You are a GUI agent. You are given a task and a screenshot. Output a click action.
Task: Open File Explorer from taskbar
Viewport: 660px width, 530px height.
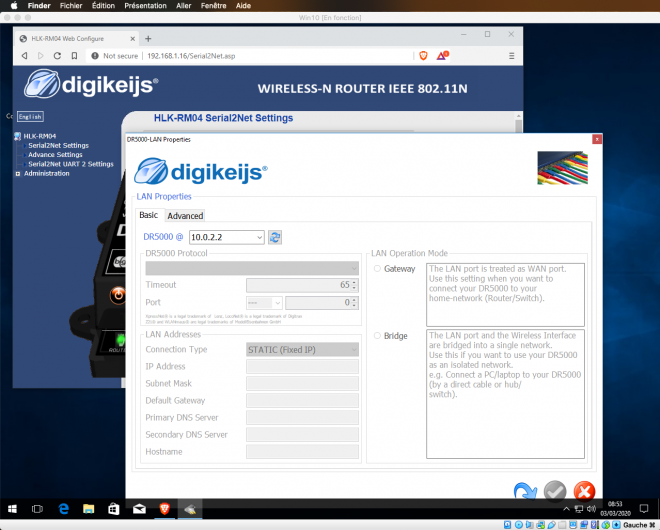pos(88,509)
